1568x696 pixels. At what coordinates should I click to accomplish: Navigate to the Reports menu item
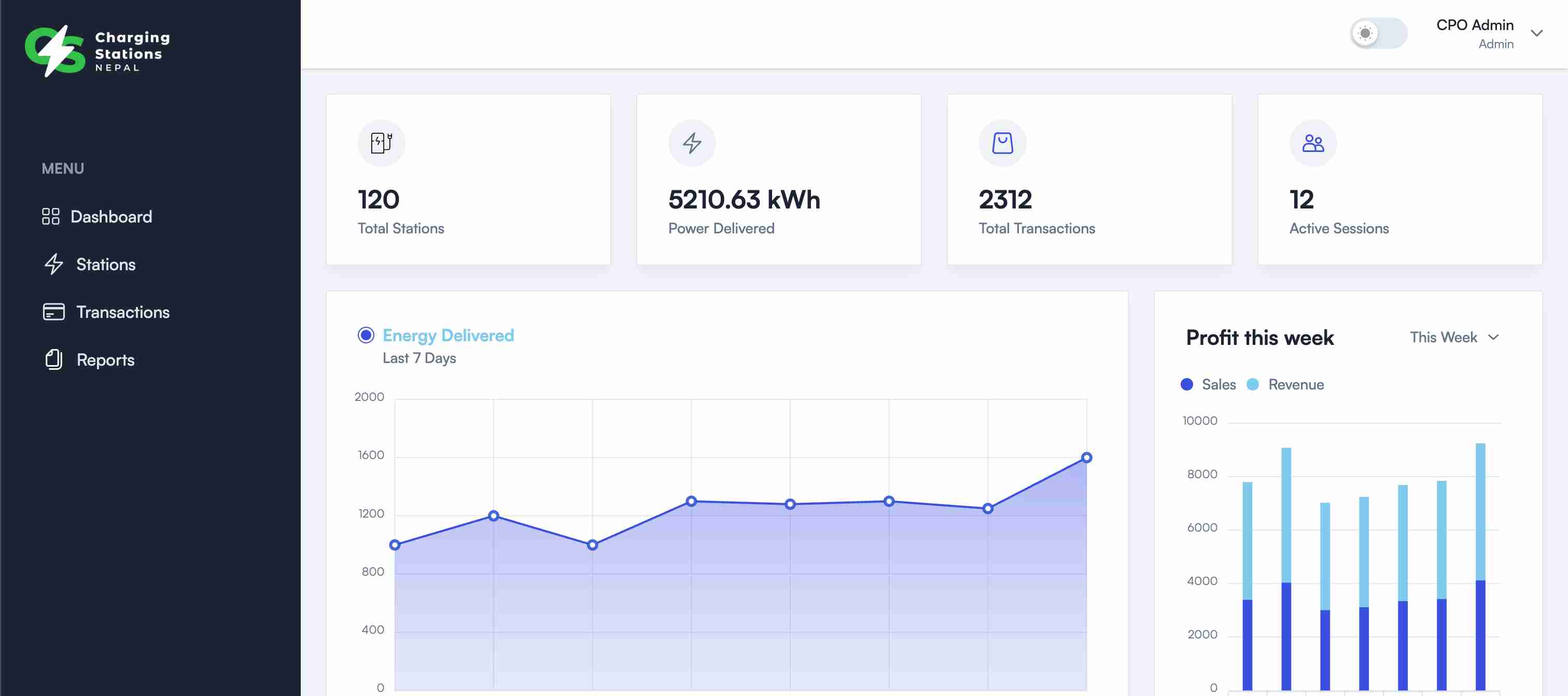(x=90, y=359)
